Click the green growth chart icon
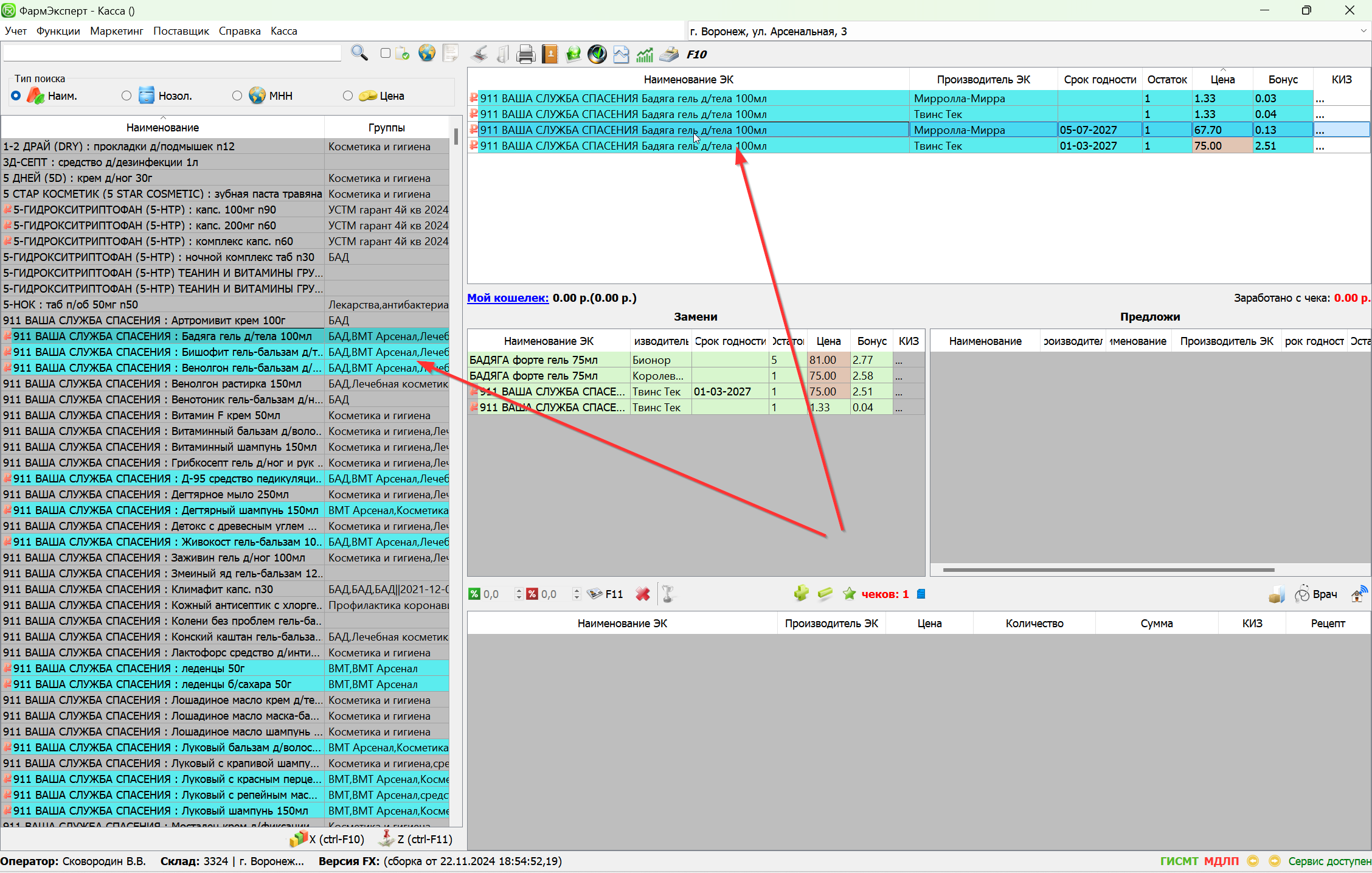Image resolution: width=1372 pixels, height=873 pixels. [x=645, y=55]
